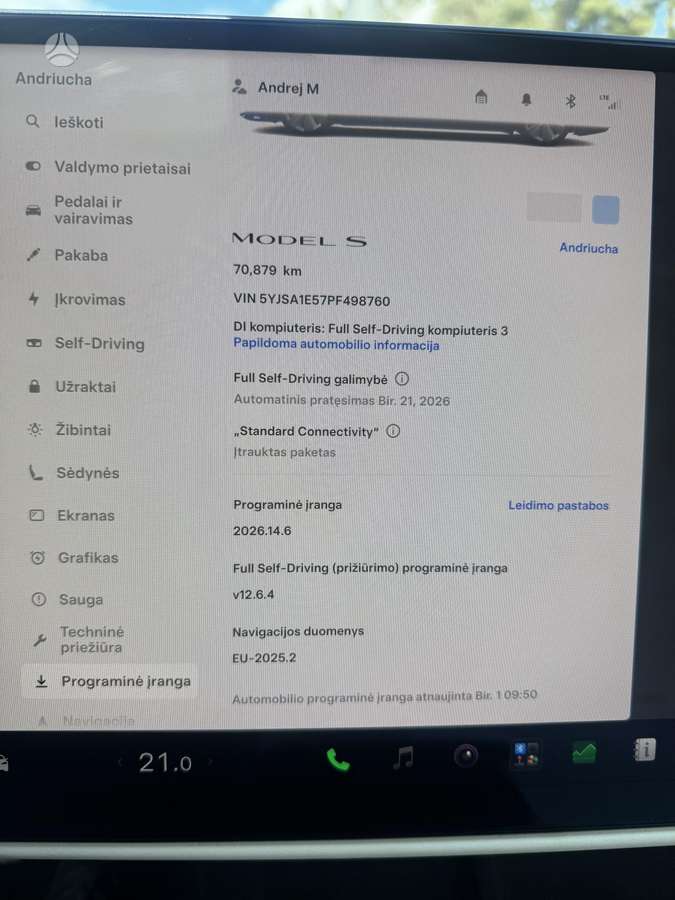675x900 pixels.
Task: Open the Self-Driving menu
Action: coord(85,343)
